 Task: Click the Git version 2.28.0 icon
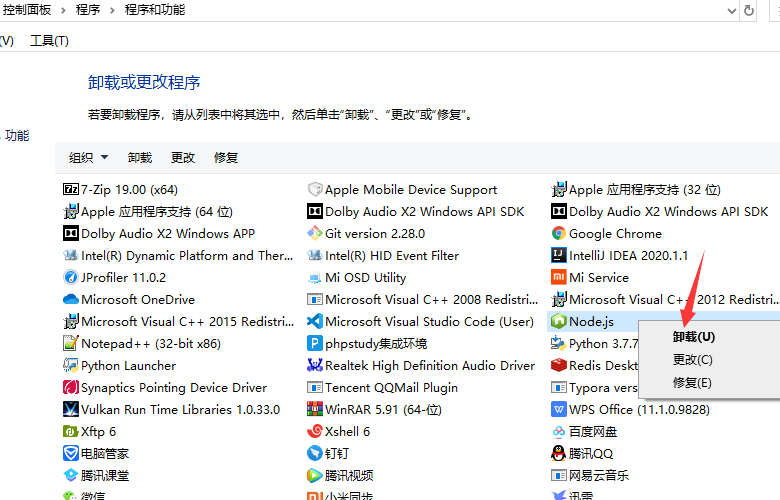click(x=315, y=233)
